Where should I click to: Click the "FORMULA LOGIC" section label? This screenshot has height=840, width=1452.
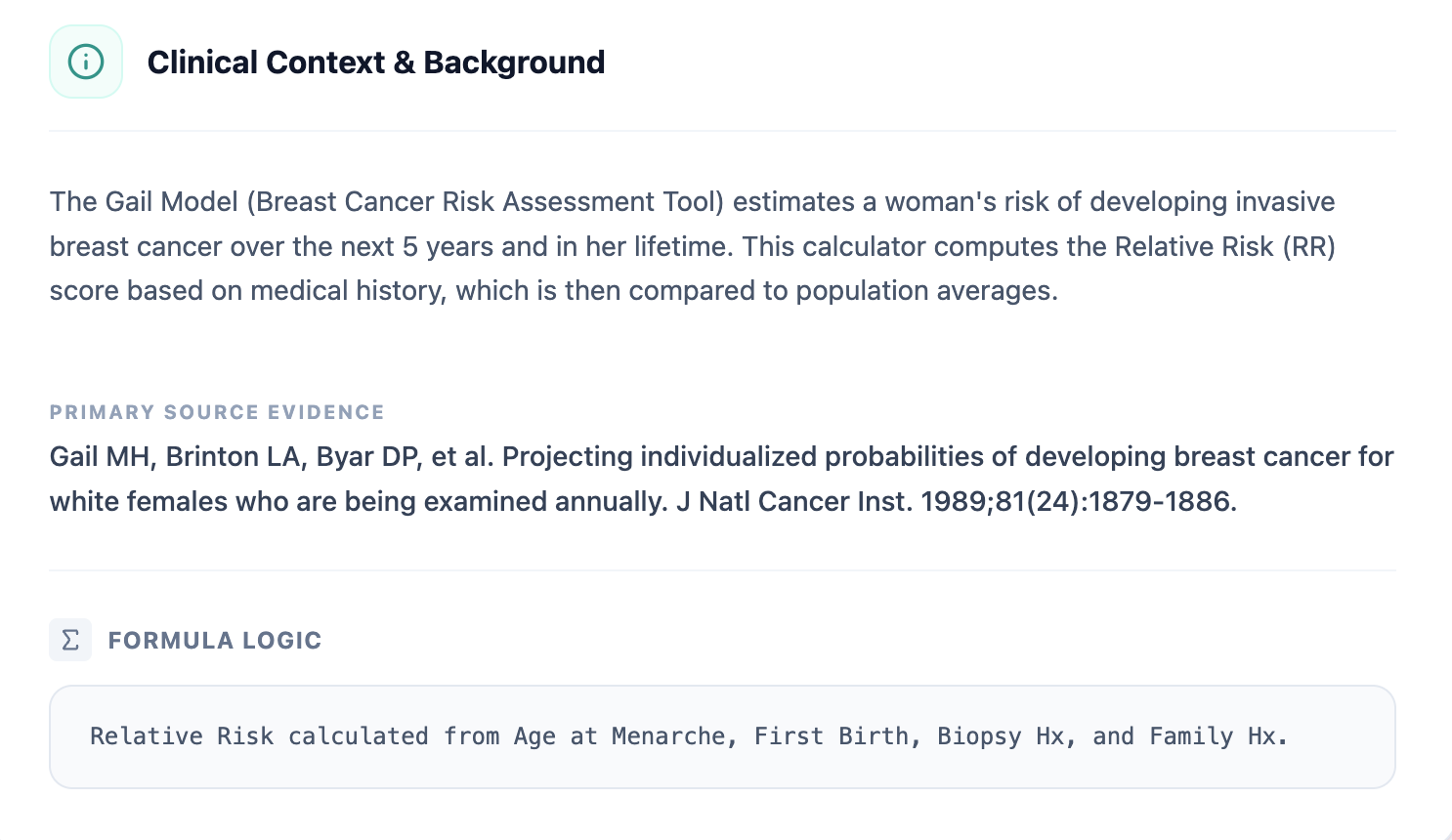pyautogui.click(x=215, y=641)
